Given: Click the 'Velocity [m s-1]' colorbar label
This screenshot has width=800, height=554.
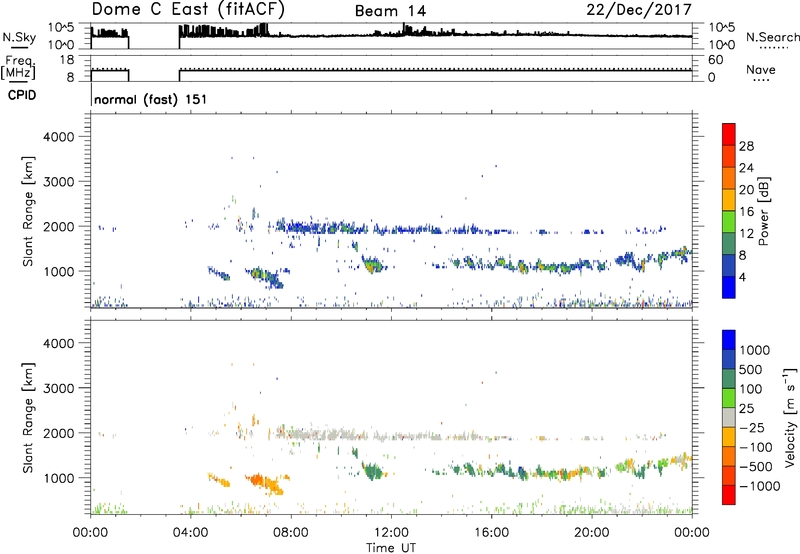Looking at the screenshot, I should 790,417.
